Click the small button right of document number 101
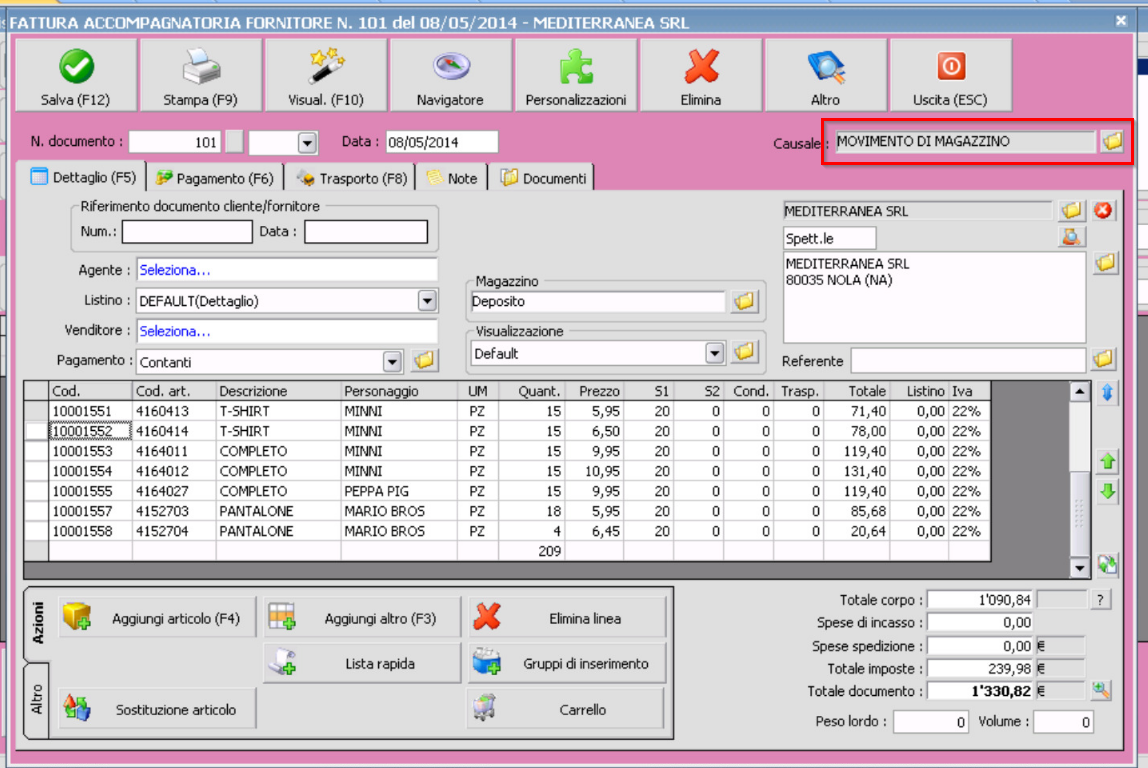This screenshot has width=1148, height=768. click(x=234, y=141)
